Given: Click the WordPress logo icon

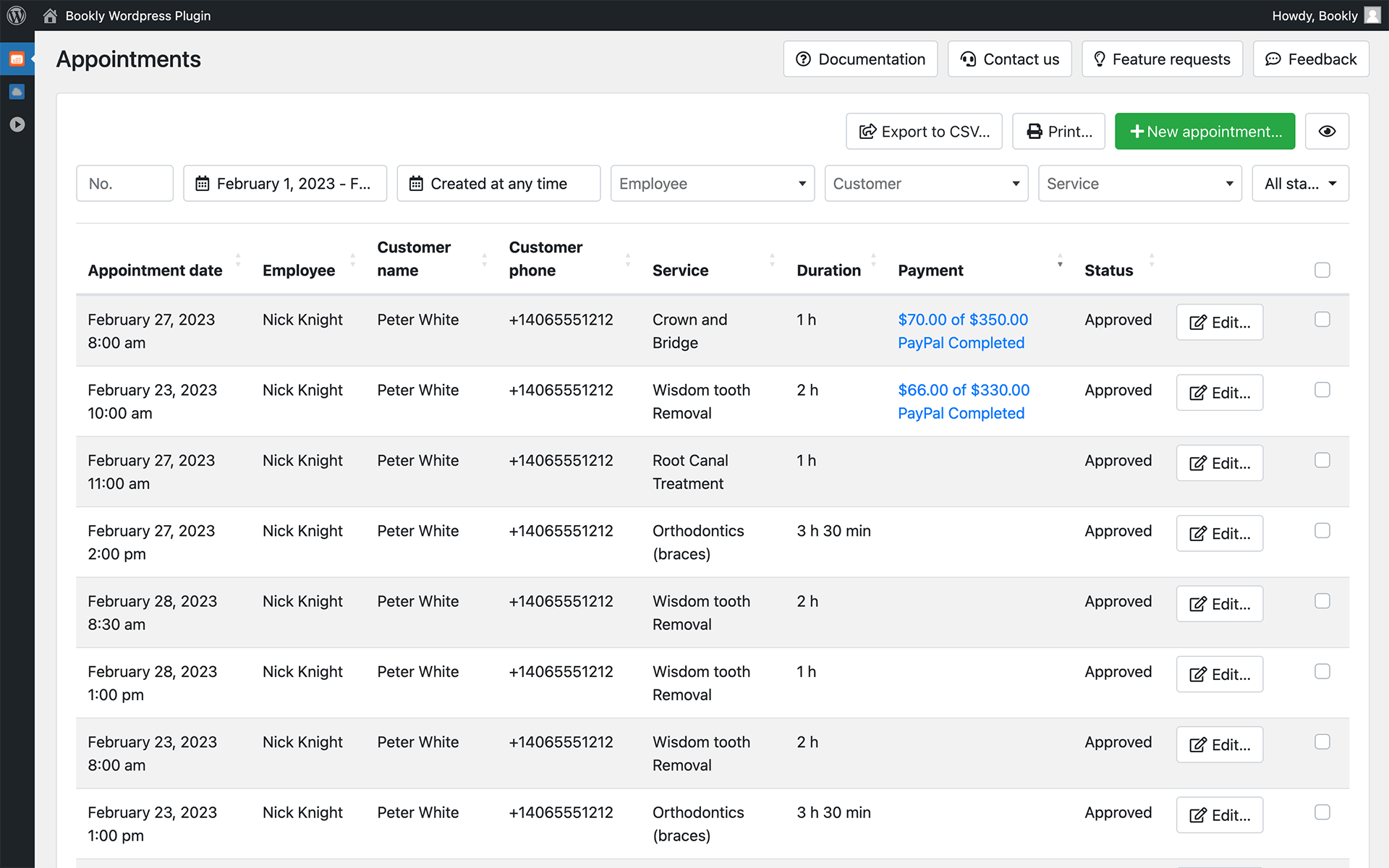Looking at the screenshot, I should tap(16, 15).
